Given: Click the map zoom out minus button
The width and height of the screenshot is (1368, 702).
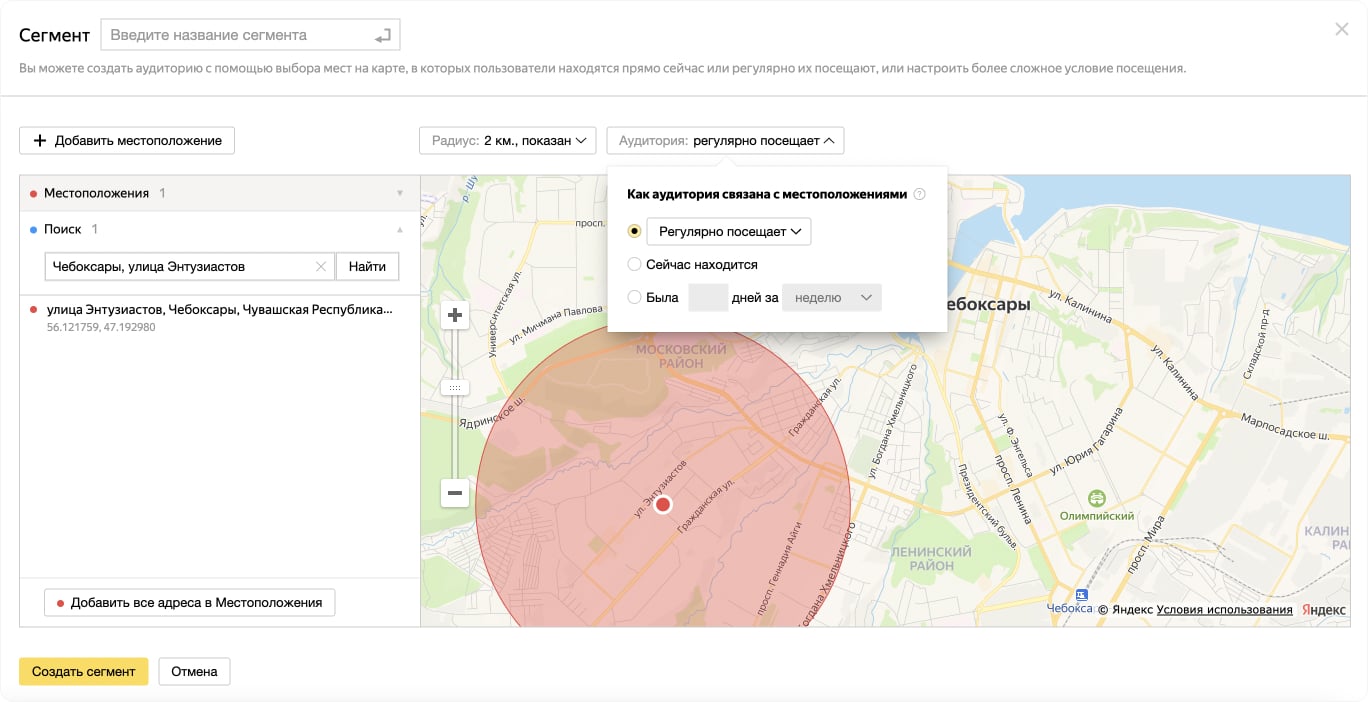Looking at the screenshot, I should (x=455, y=492).
